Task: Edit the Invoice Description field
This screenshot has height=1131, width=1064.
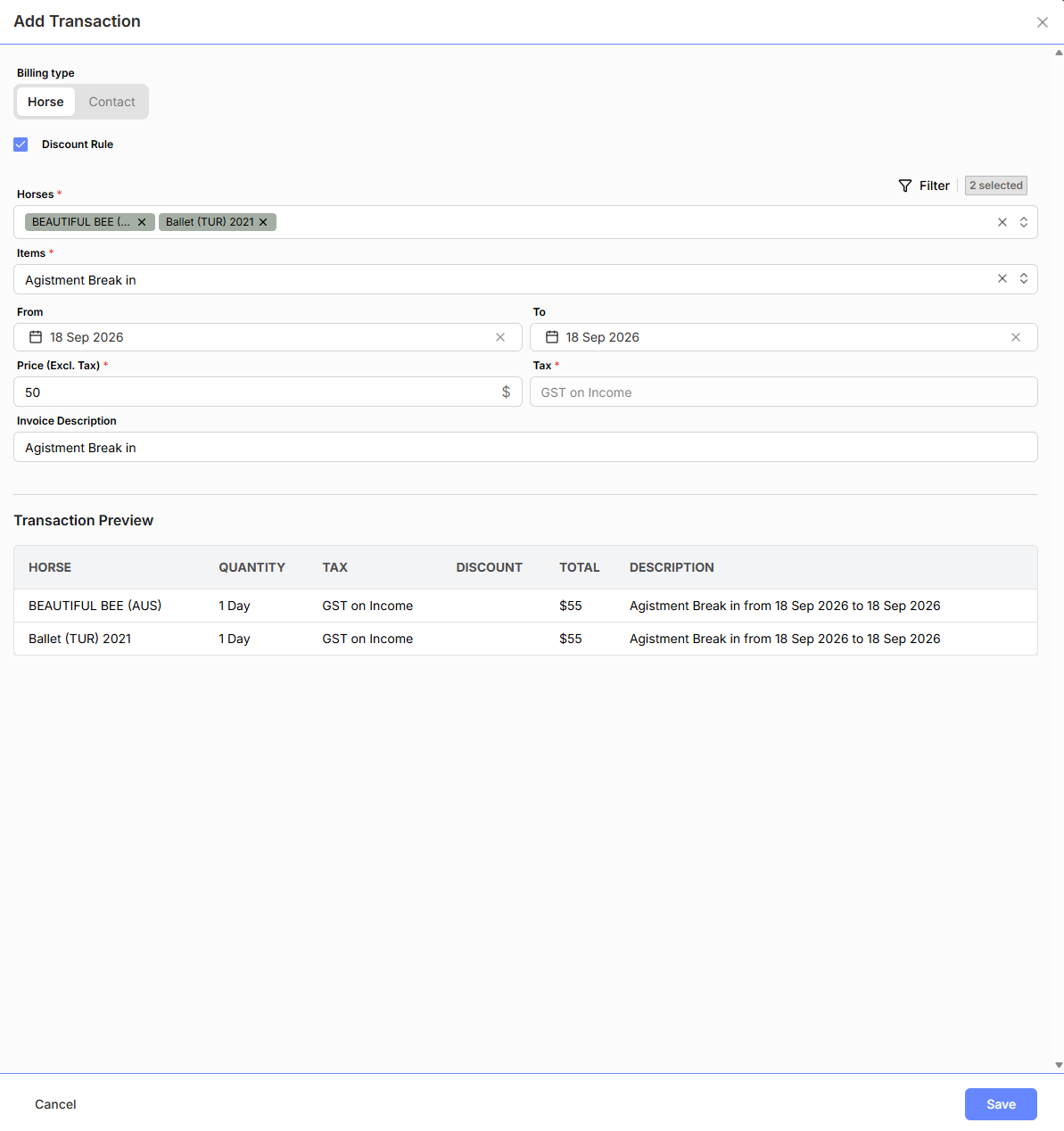Action: [x=525, y=447]
